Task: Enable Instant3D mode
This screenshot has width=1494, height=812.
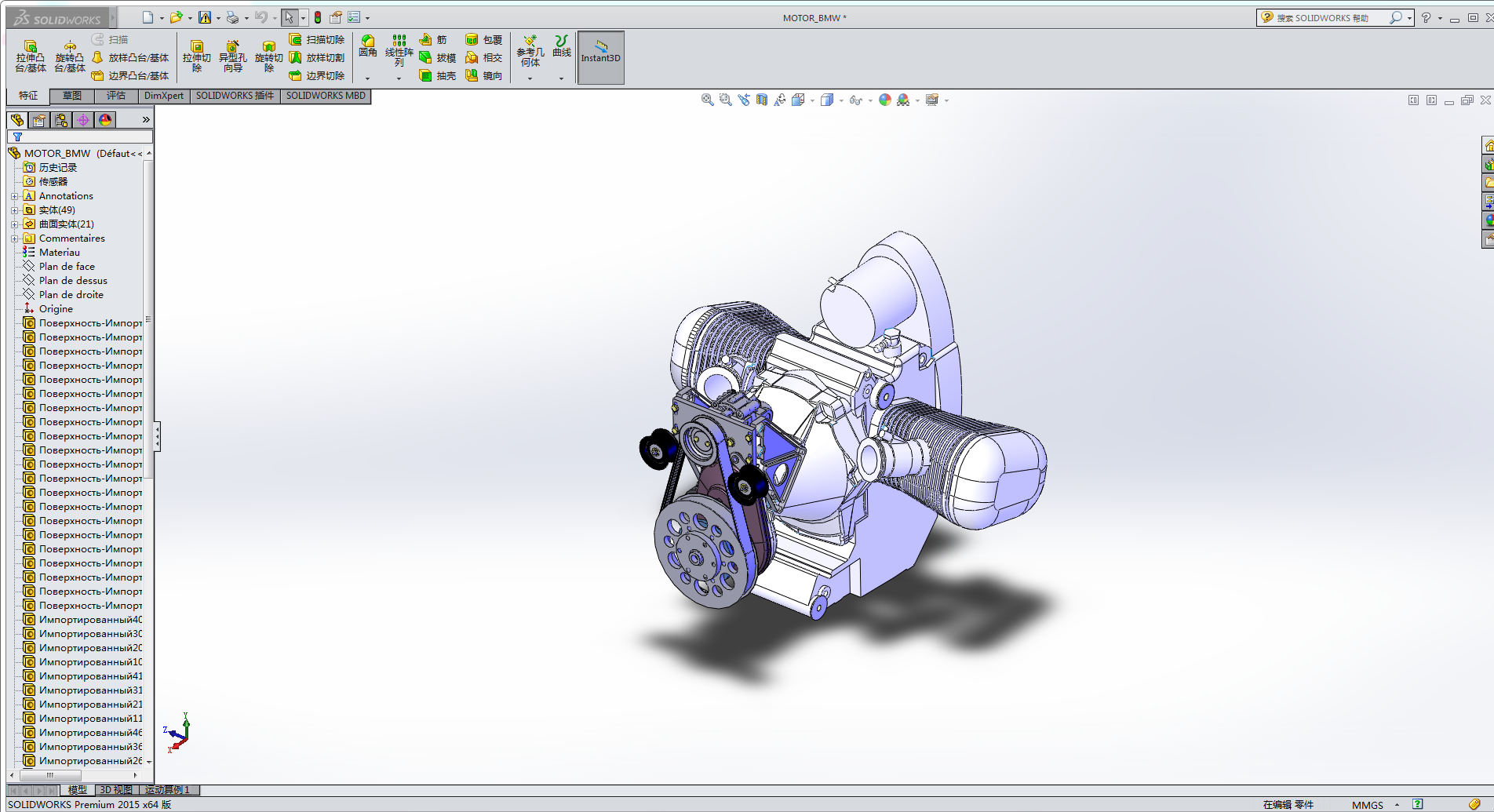Action: (600, 56)
